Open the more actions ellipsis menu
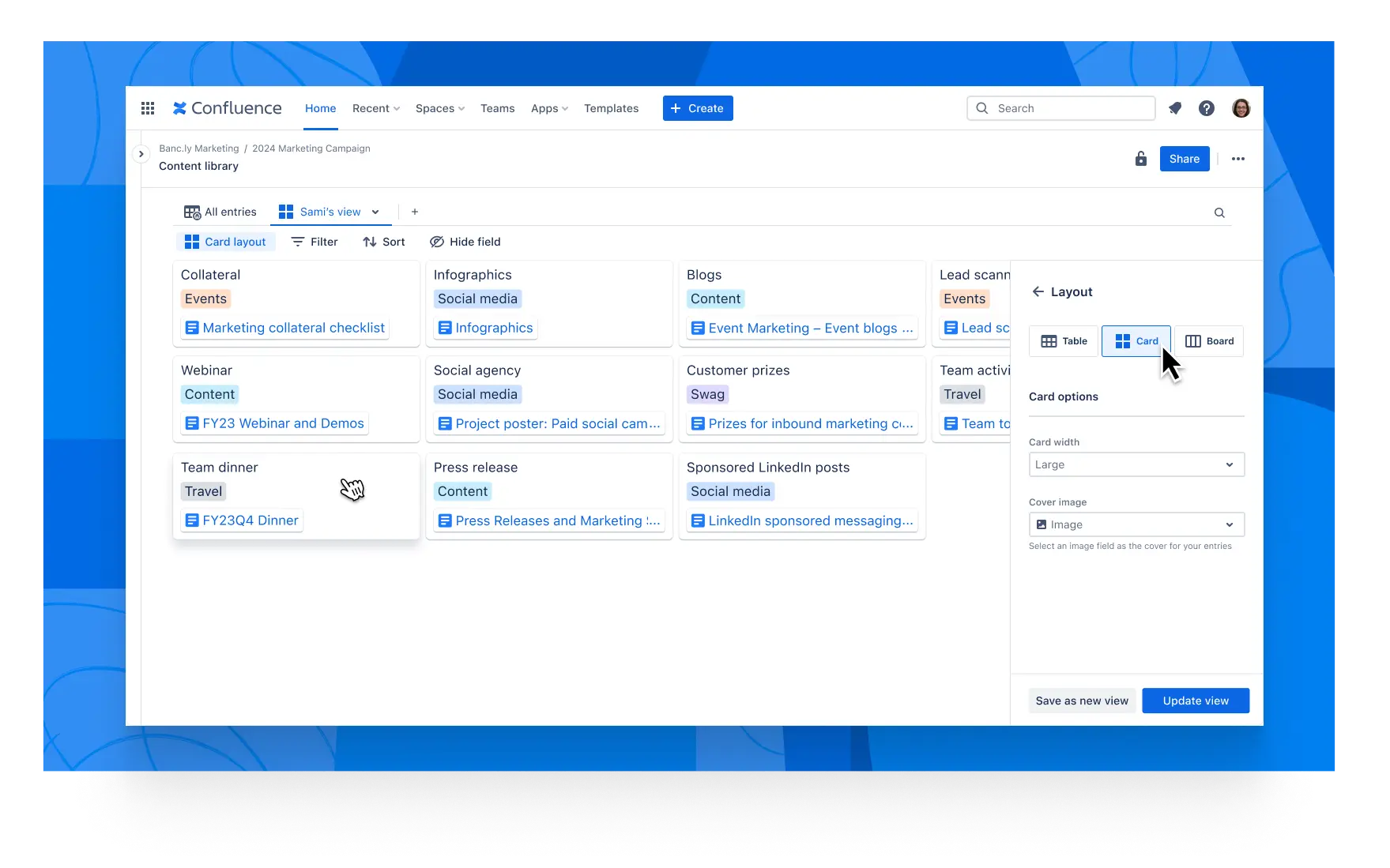 1238,159
